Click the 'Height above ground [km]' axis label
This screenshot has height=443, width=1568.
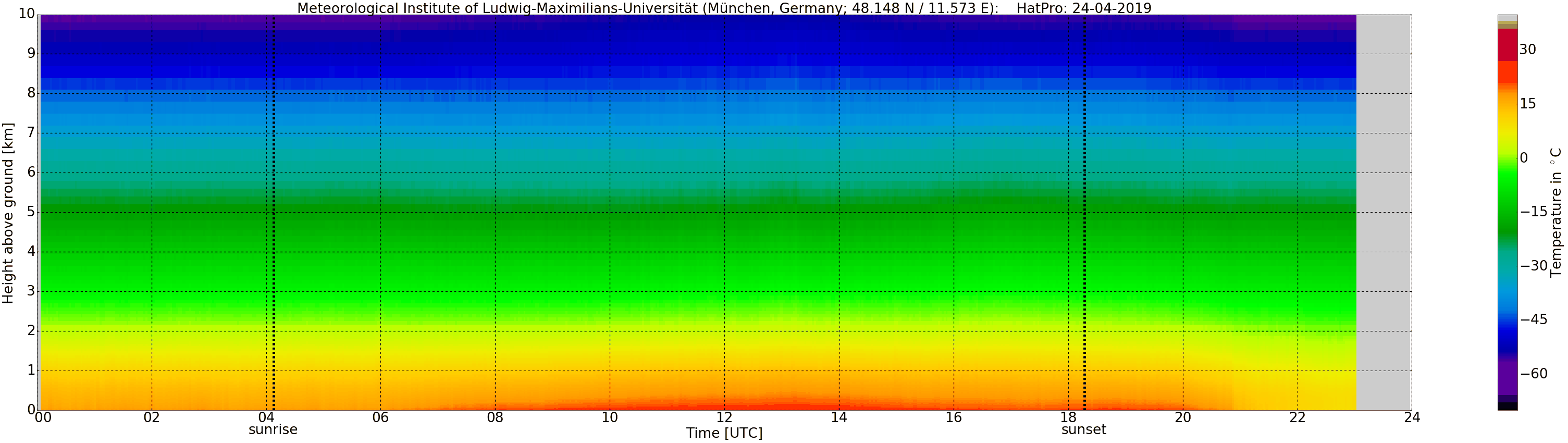click(8, 213)
